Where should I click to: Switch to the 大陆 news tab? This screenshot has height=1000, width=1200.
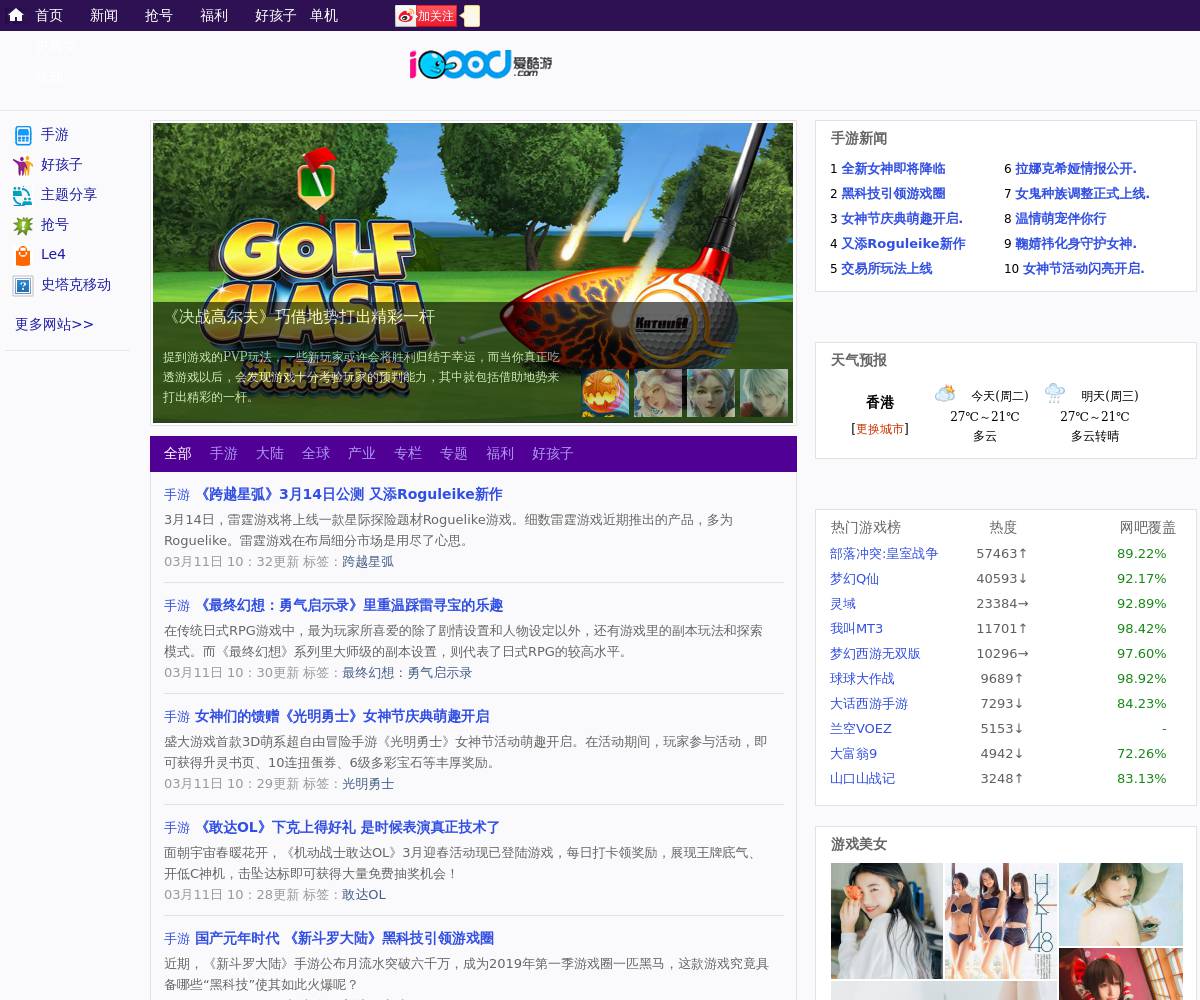[270, 454]
